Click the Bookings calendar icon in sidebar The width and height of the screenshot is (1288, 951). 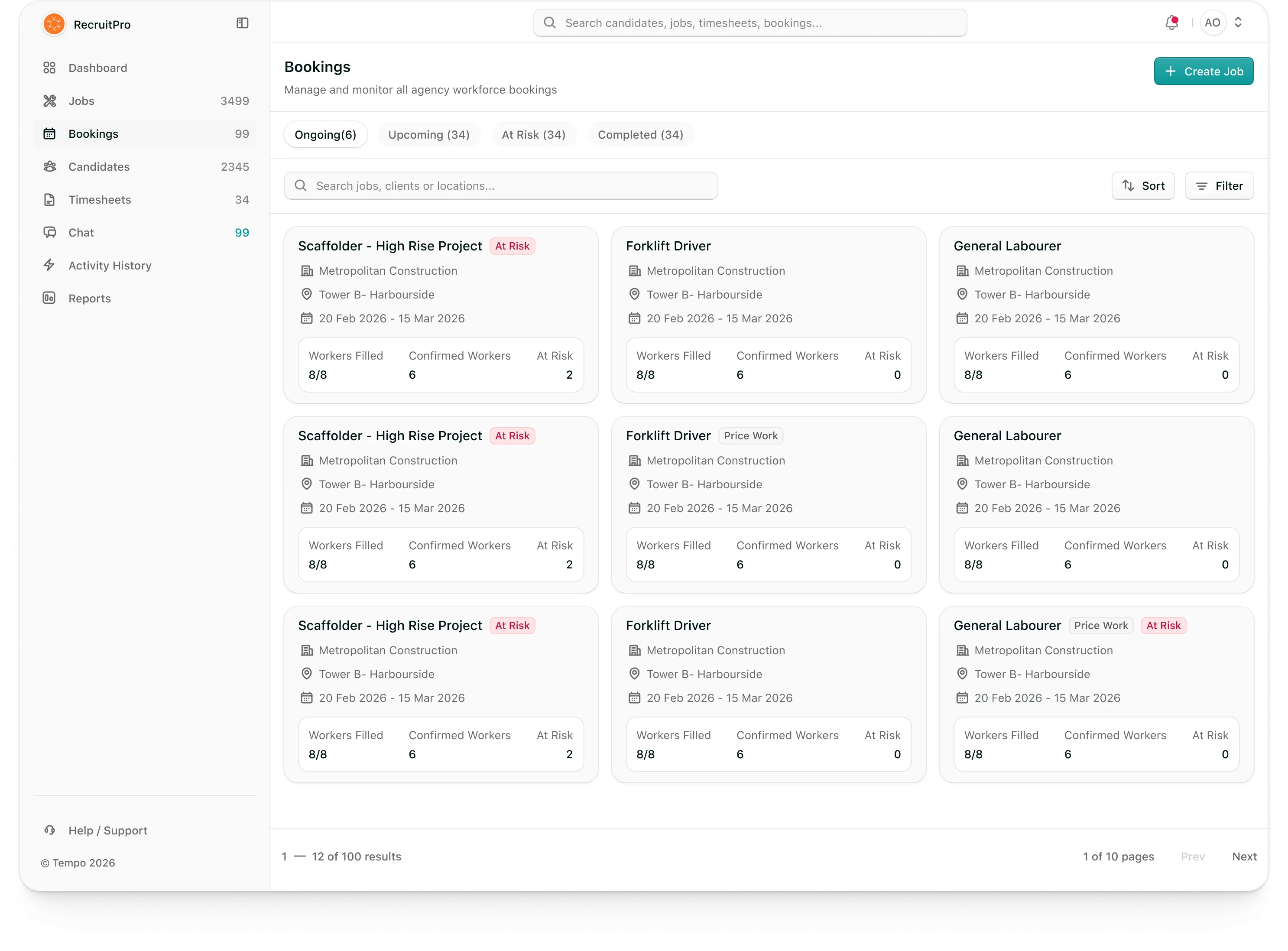click(x=49, y=133)
